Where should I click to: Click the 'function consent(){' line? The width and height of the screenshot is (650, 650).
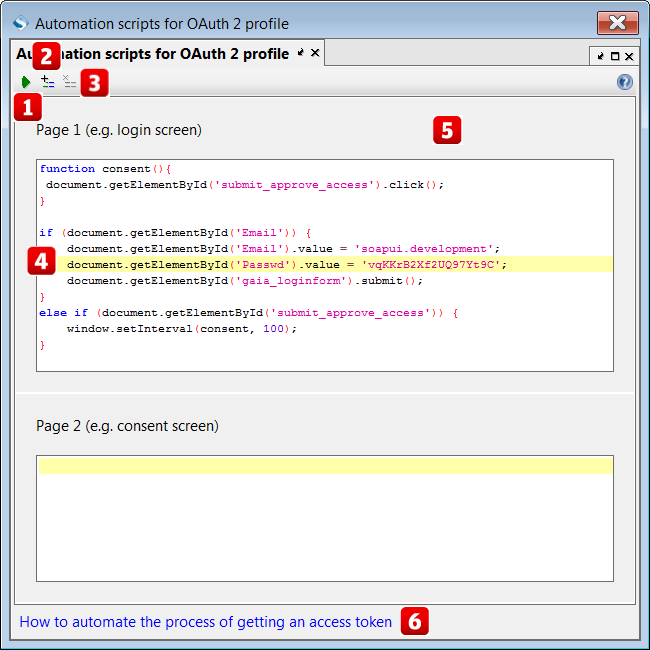pyautogui.click(x=105, y=169)
